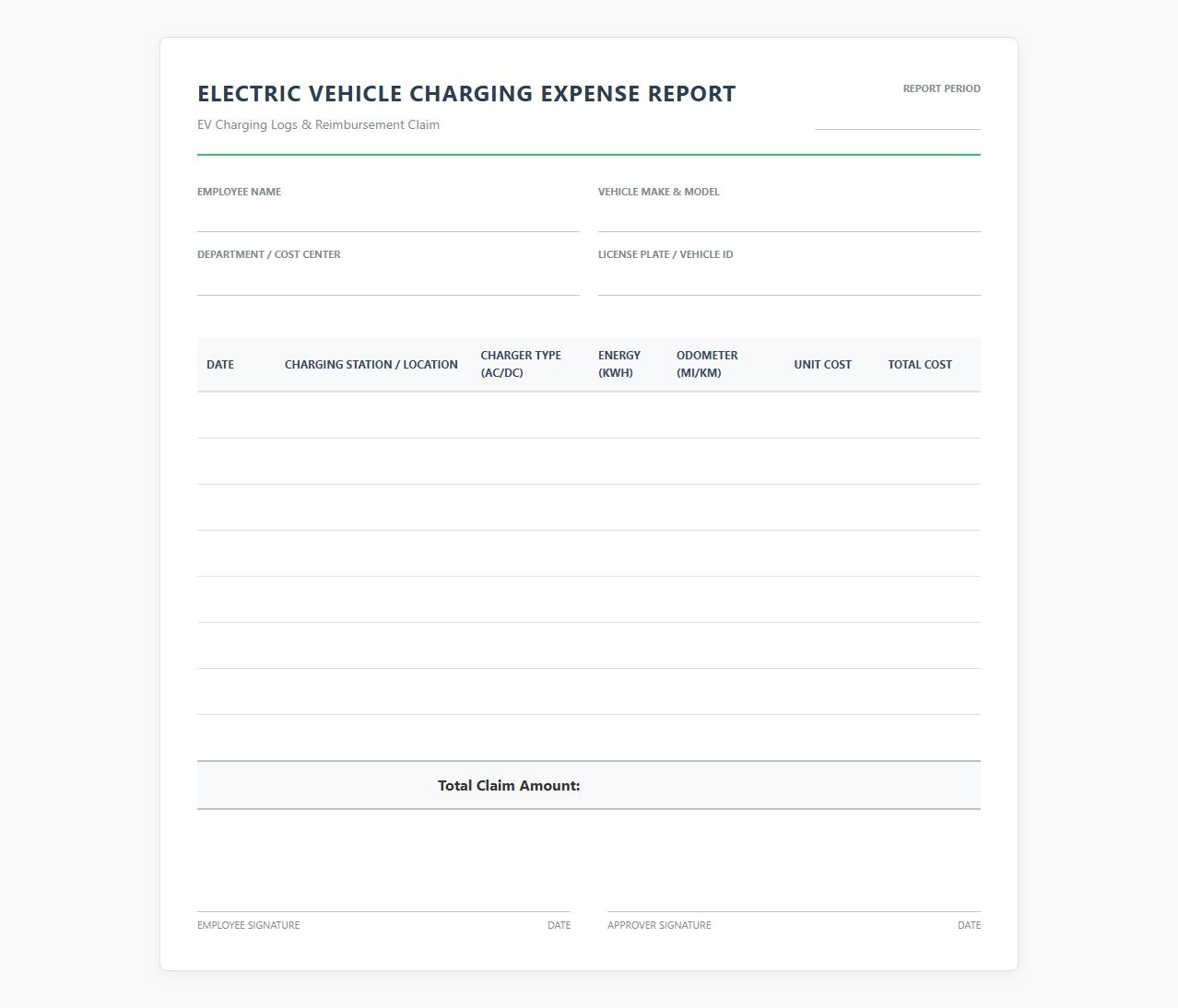This screenshot has height=1008, width=1178.
Task: Click the 'DATE' label beside Employee Signature
Action: tap(559, 925)
